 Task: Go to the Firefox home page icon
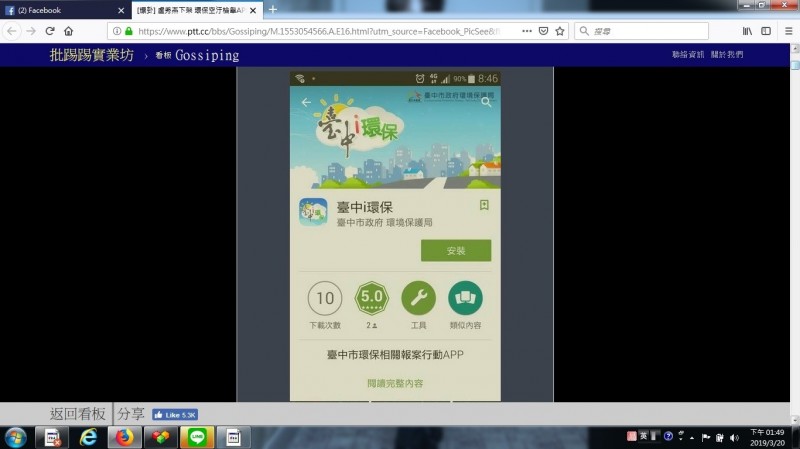[x=68, y=31]
